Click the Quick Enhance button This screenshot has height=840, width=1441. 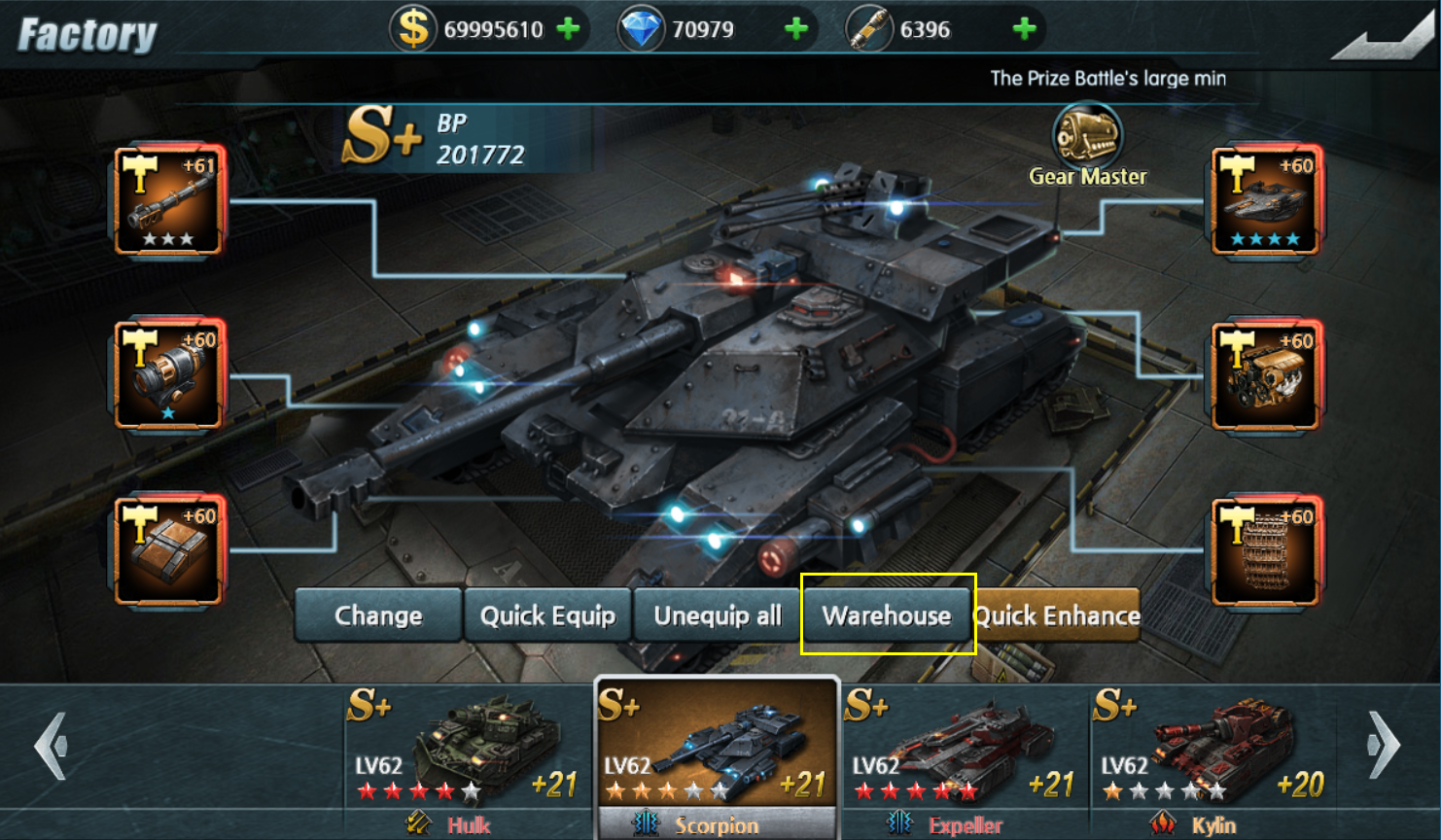pos(1057,615)
